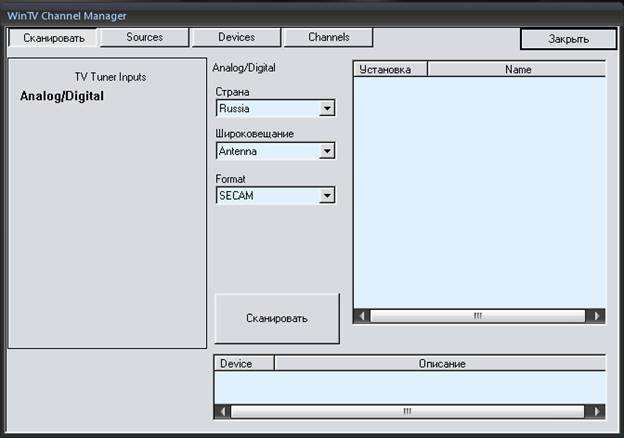Click the Установка column header

point(390,69)
